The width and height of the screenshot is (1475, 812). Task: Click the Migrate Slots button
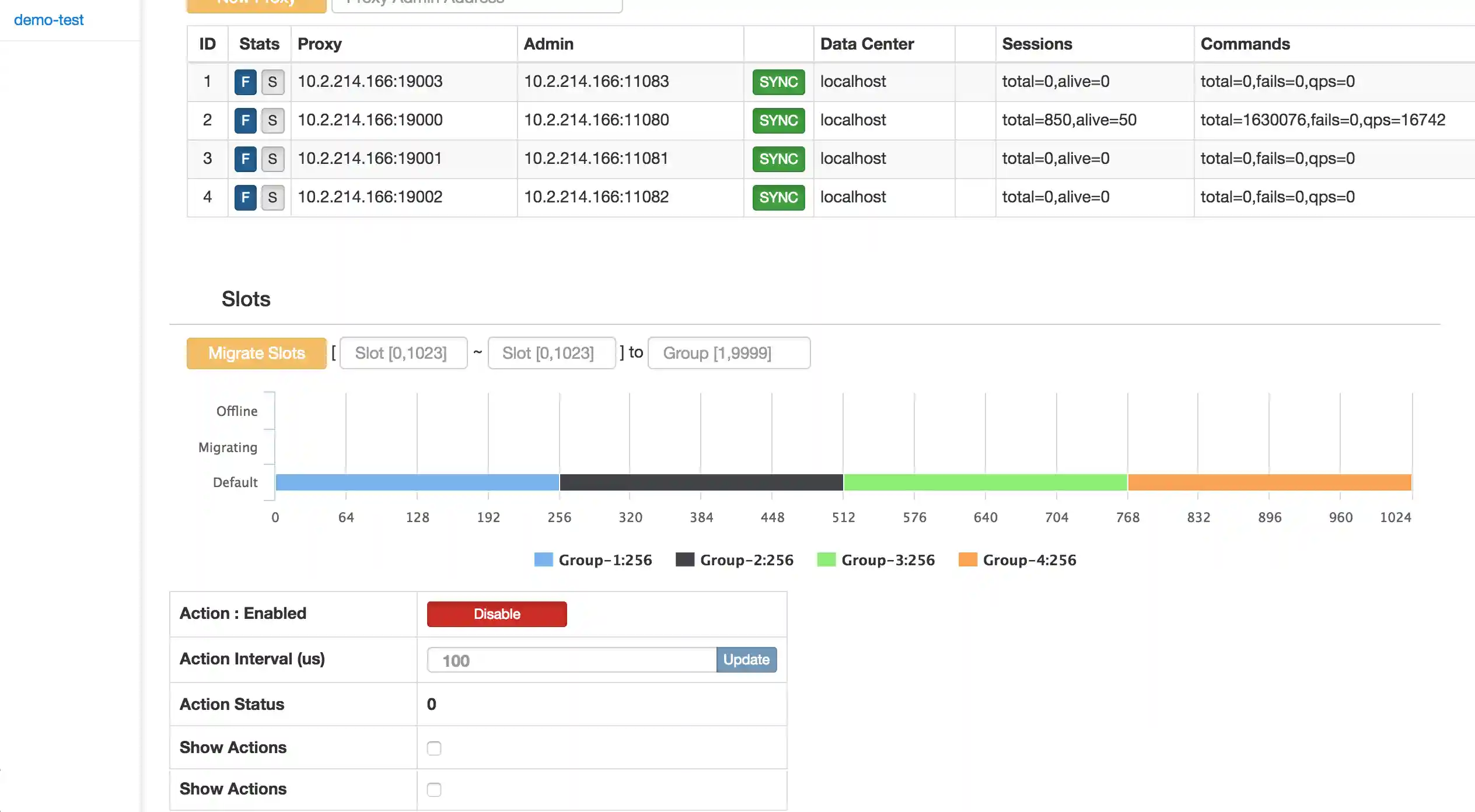coord(256,353)
